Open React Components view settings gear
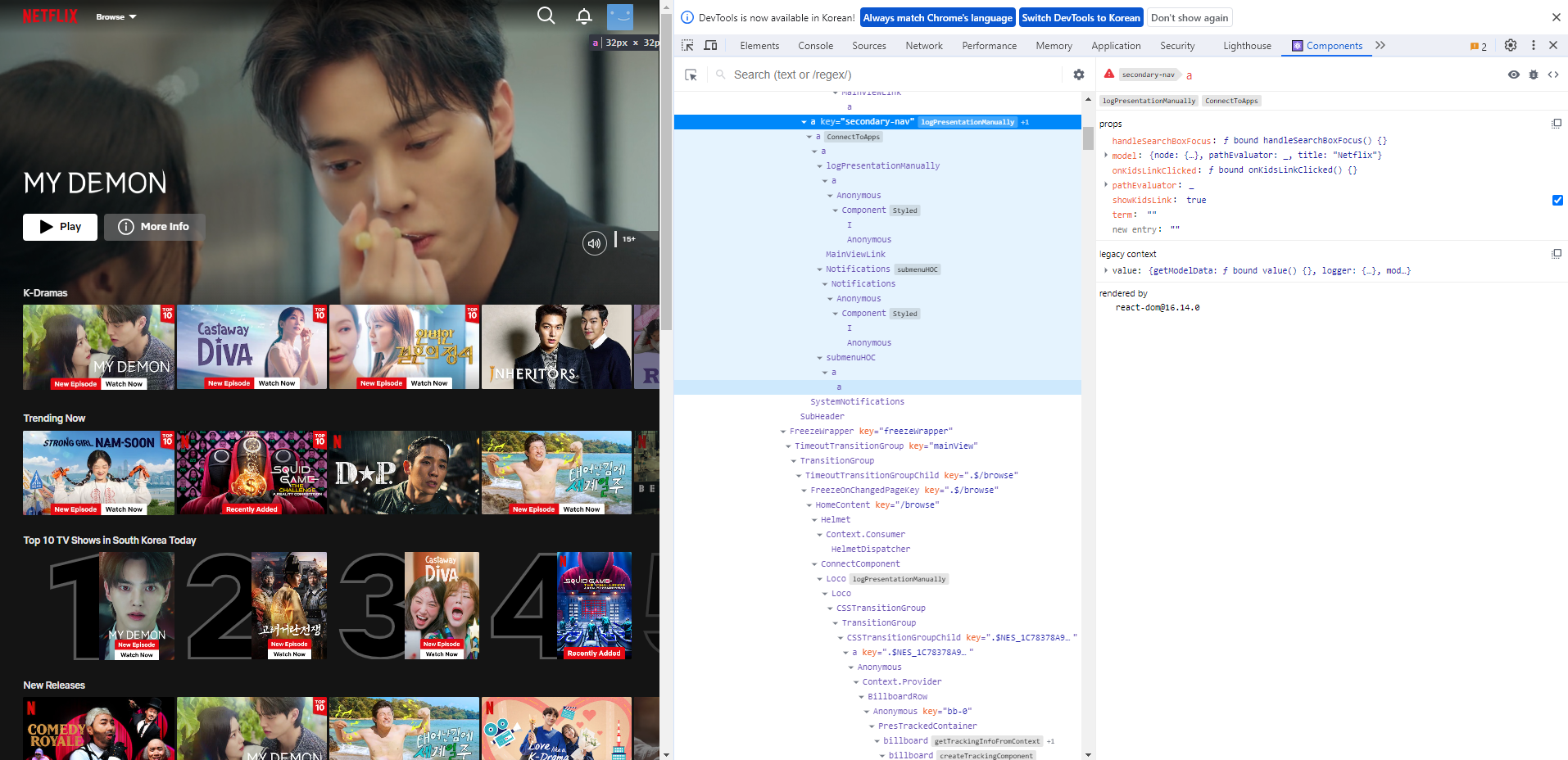The image size is (1568, 760). coord(1079,75)
